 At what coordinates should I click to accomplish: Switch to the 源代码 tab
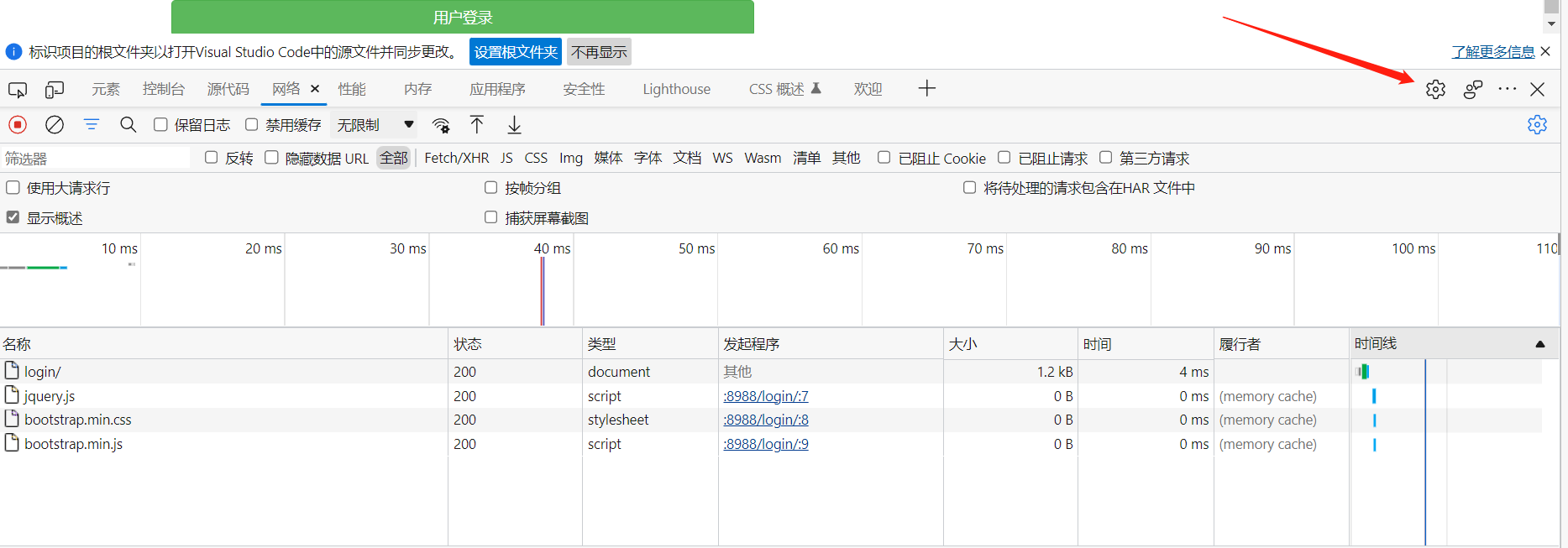click(228, 89)
